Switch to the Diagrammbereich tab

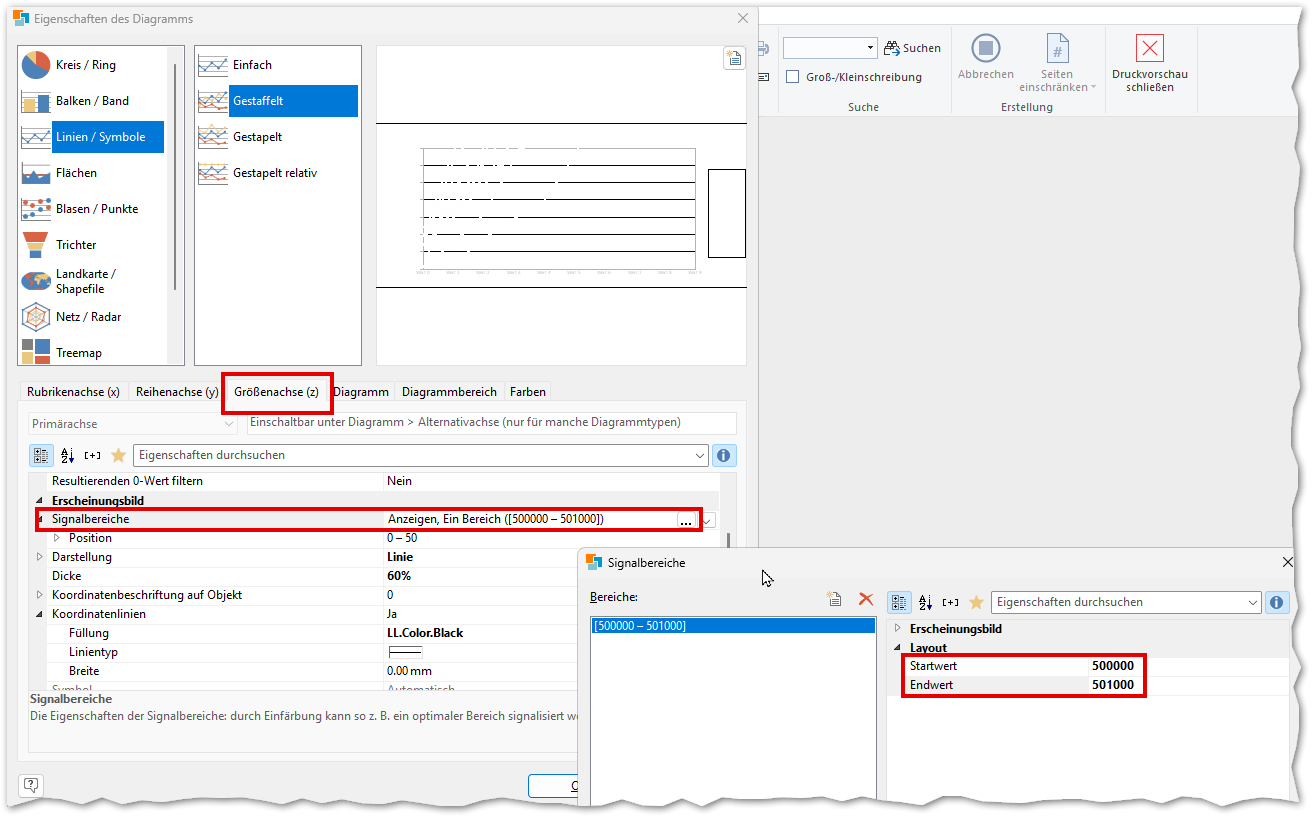point(449,392)
